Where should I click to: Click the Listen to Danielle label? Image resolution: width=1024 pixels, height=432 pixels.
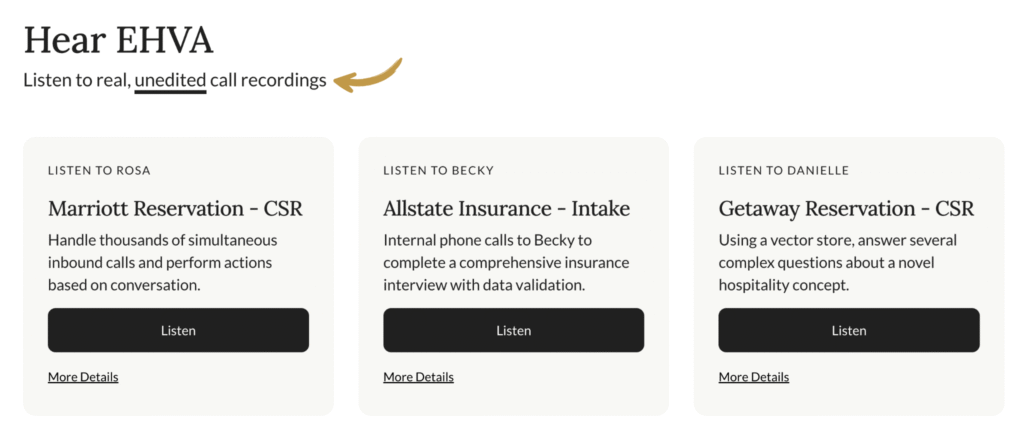(783, 171)
